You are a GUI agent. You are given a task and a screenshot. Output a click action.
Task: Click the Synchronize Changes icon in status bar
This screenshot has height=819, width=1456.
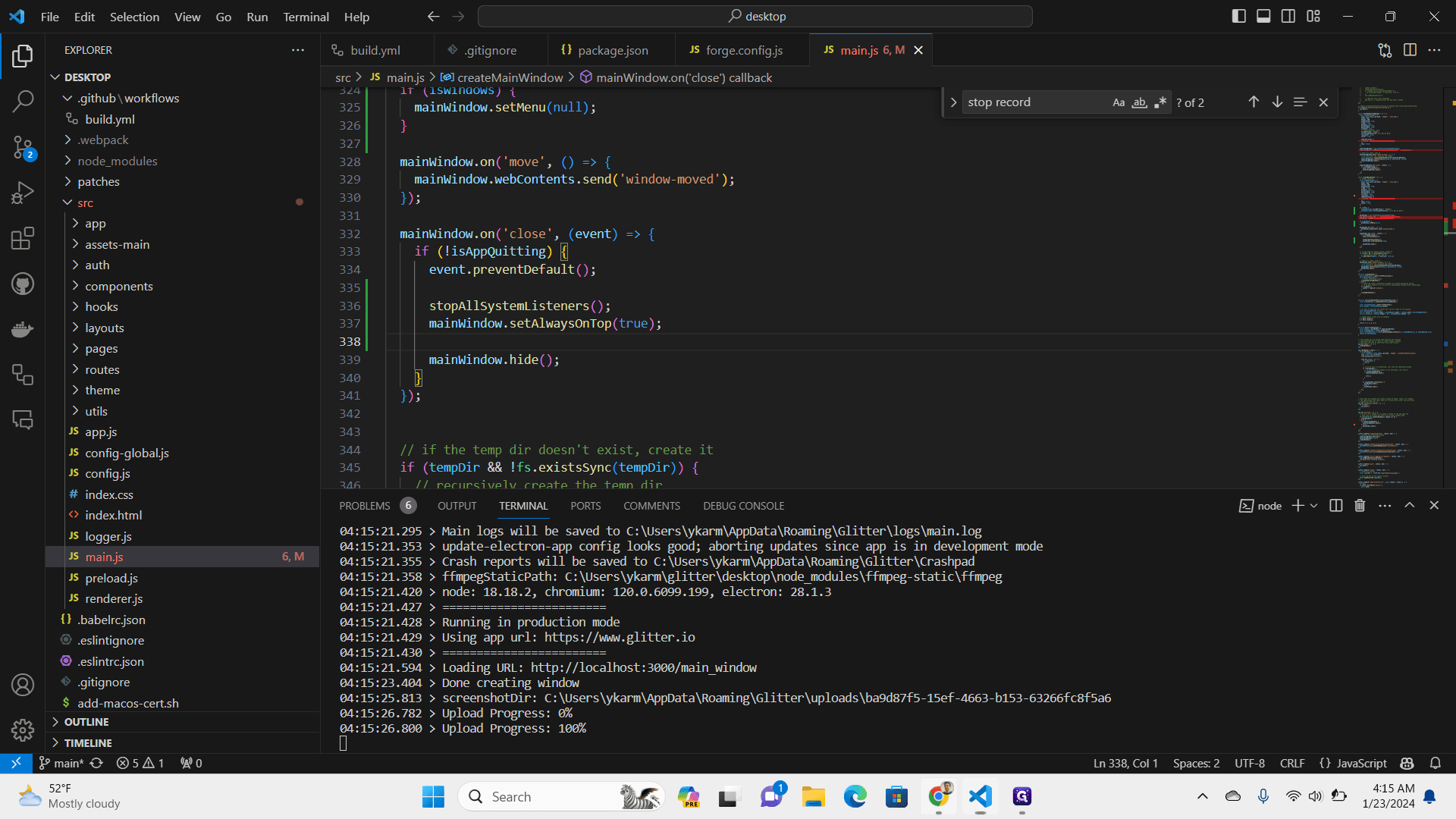click(x=96, y=763)
